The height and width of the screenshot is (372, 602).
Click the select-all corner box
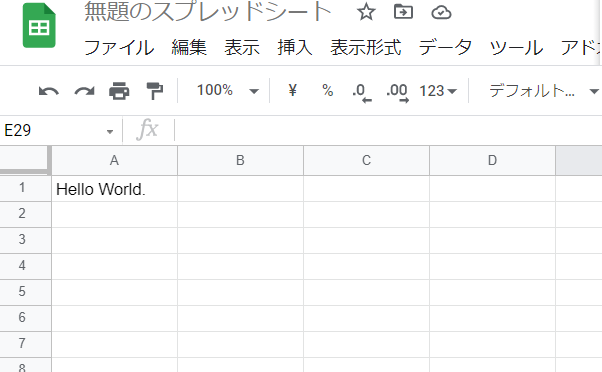coord(24,159)
